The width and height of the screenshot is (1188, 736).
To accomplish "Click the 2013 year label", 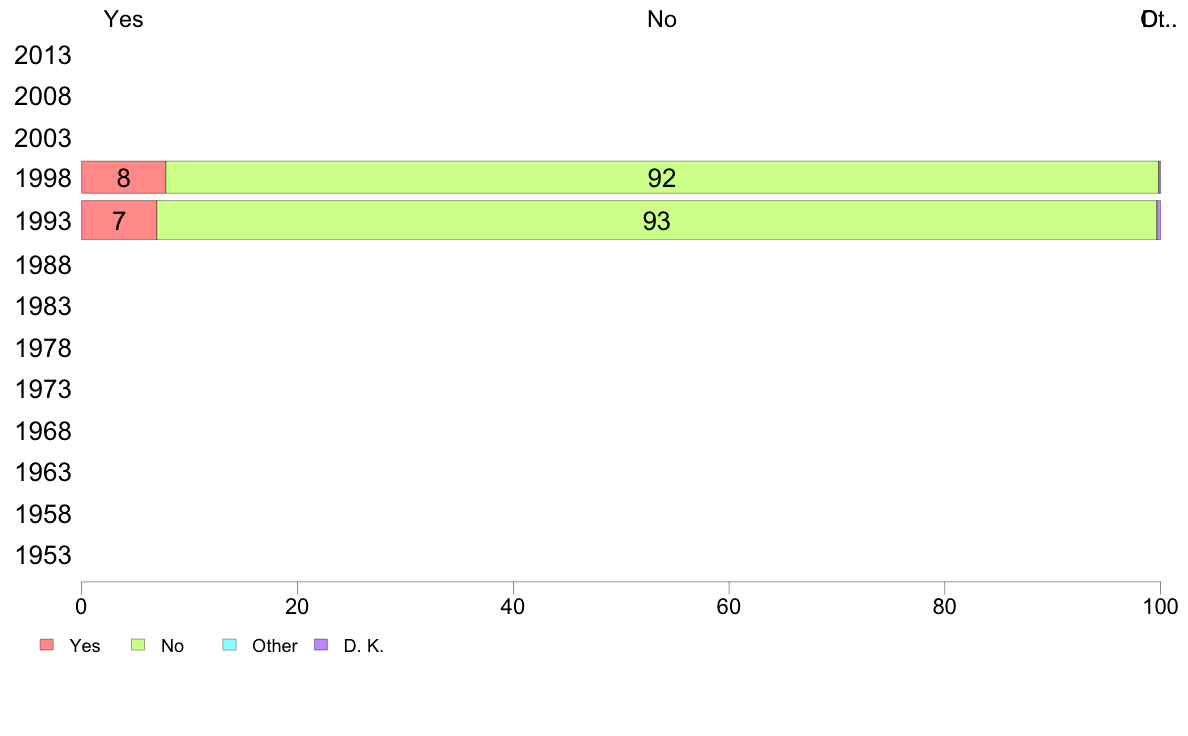I will tap(42, 55).
